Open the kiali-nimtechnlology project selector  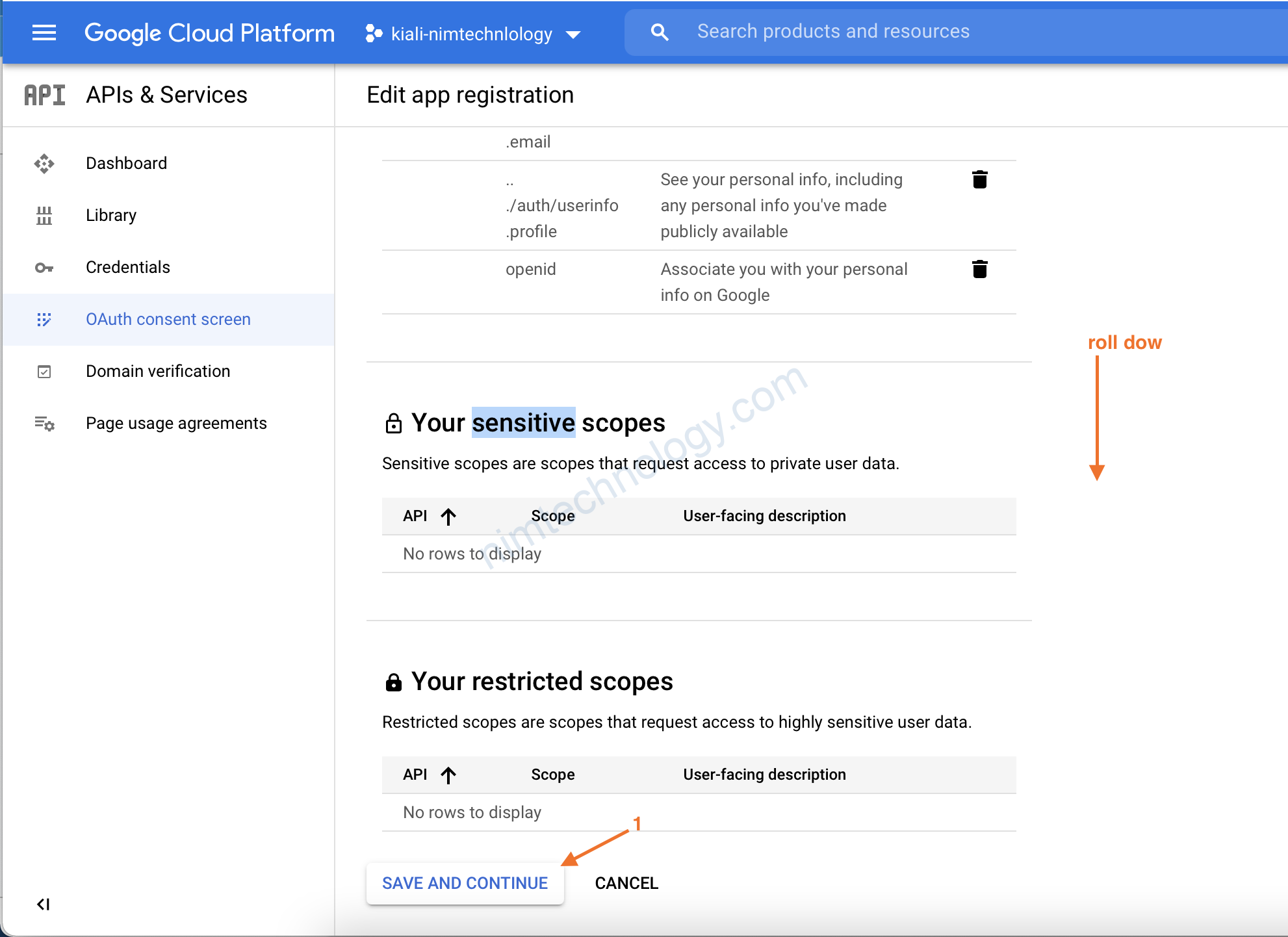coord(472,34)
